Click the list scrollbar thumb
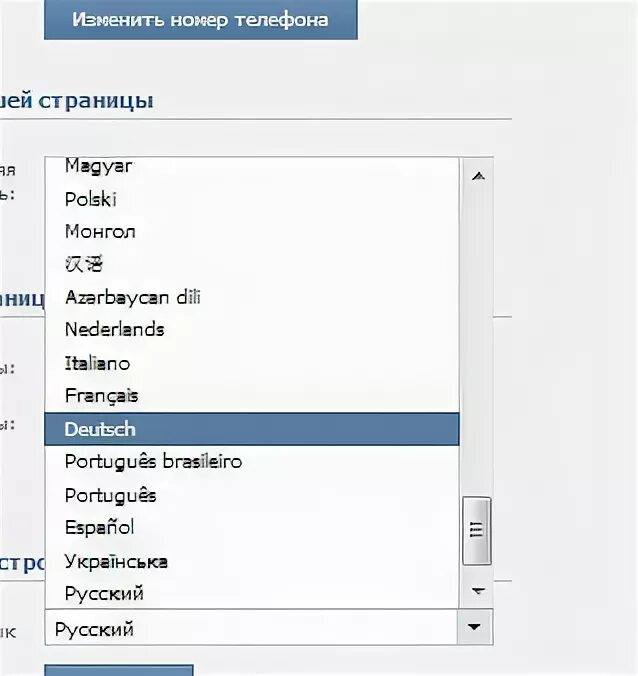 pyautogui.click(x=476, y=531)
